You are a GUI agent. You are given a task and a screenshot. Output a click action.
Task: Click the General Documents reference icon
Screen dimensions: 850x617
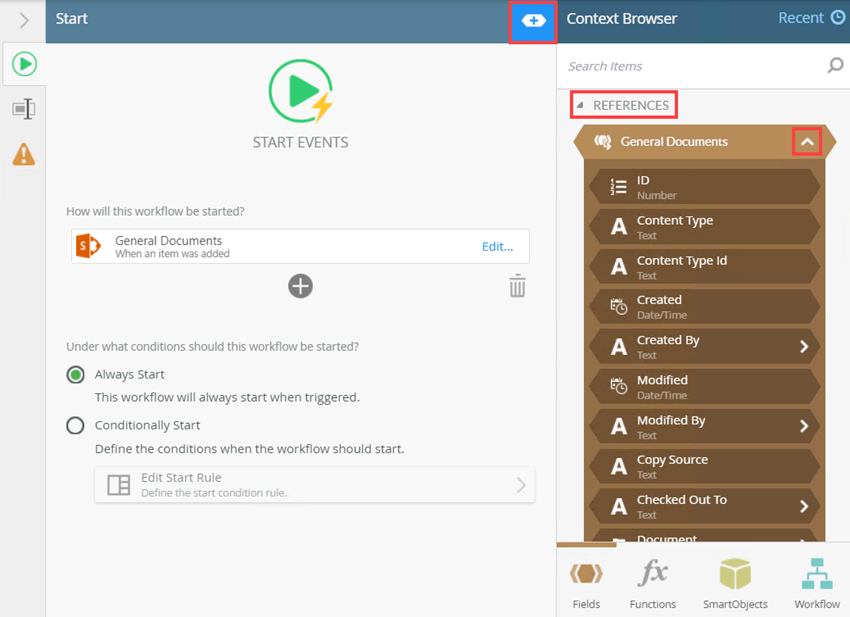(x=602, y=142)
